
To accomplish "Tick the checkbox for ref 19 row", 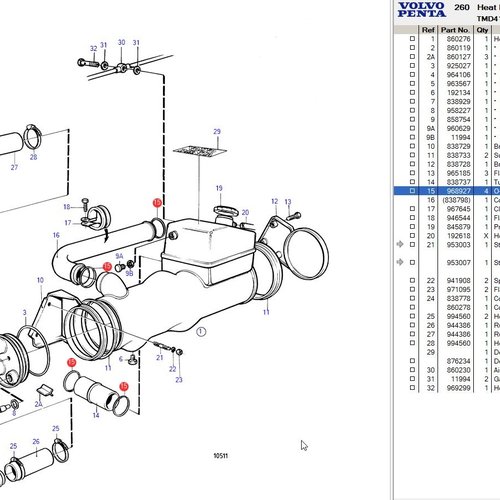I will click(x=412, y=226).
